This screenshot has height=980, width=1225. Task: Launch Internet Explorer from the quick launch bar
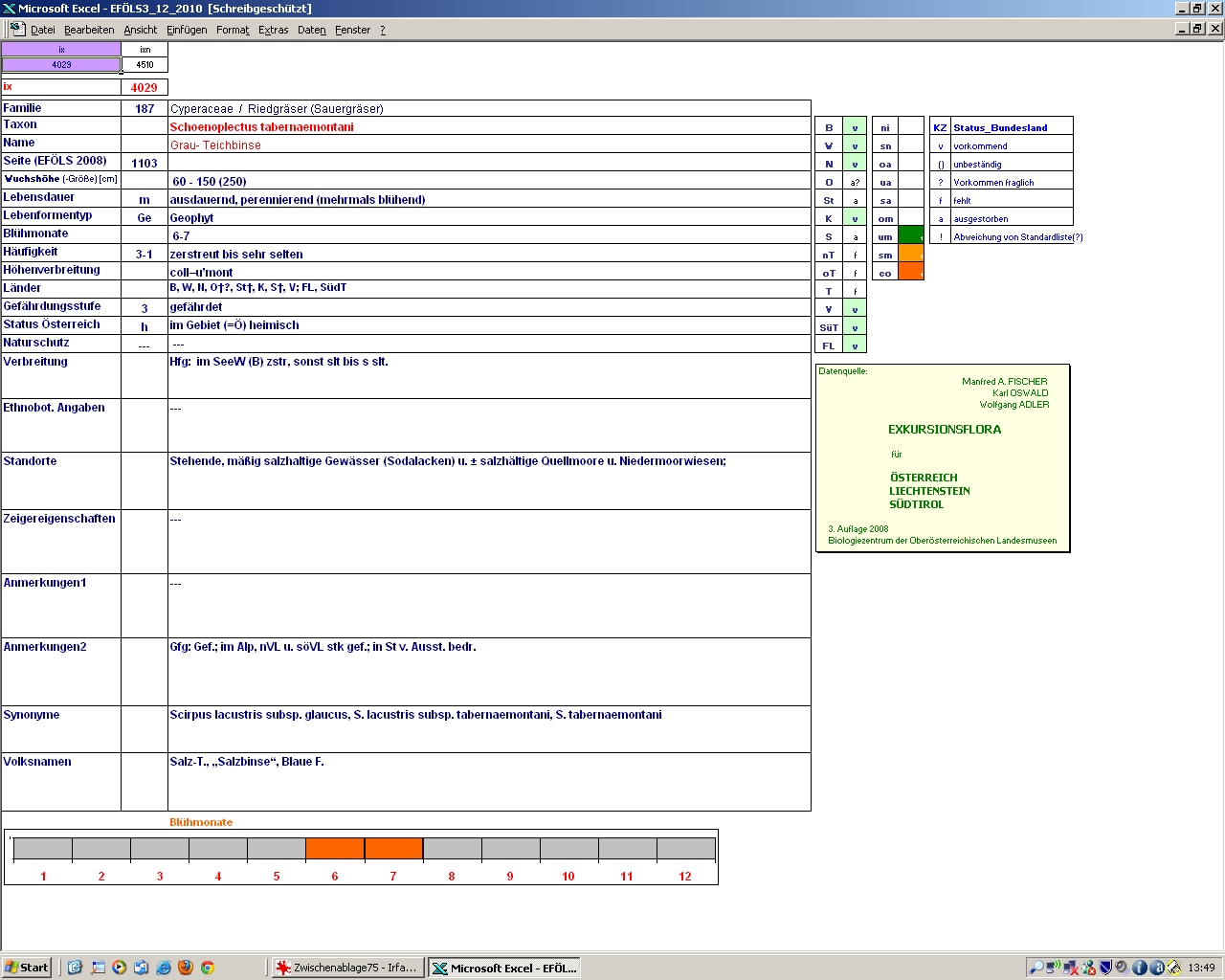click(x=164, y=968)
